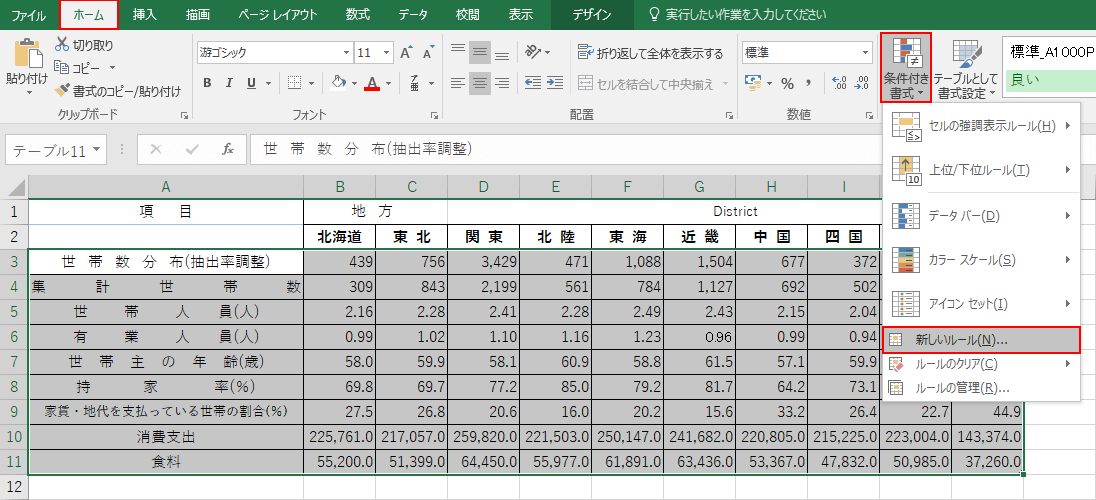
Task: Open カラー スケール submenu
Action: coord(982,259)
